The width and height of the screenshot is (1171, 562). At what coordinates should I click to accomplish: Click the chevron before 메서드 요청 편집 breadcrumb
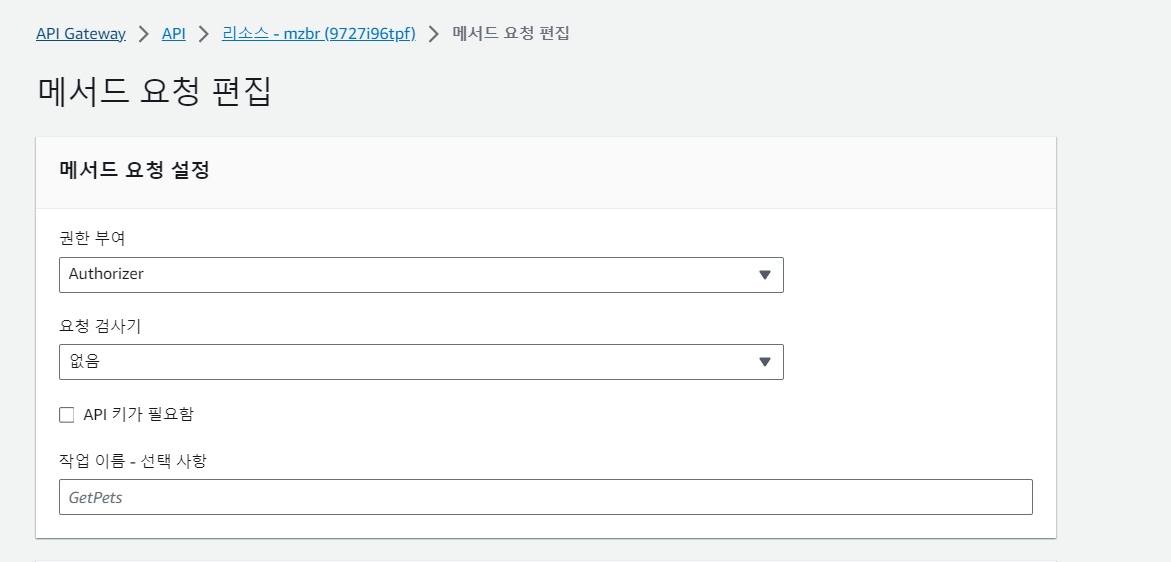click(x=434, y=34)
